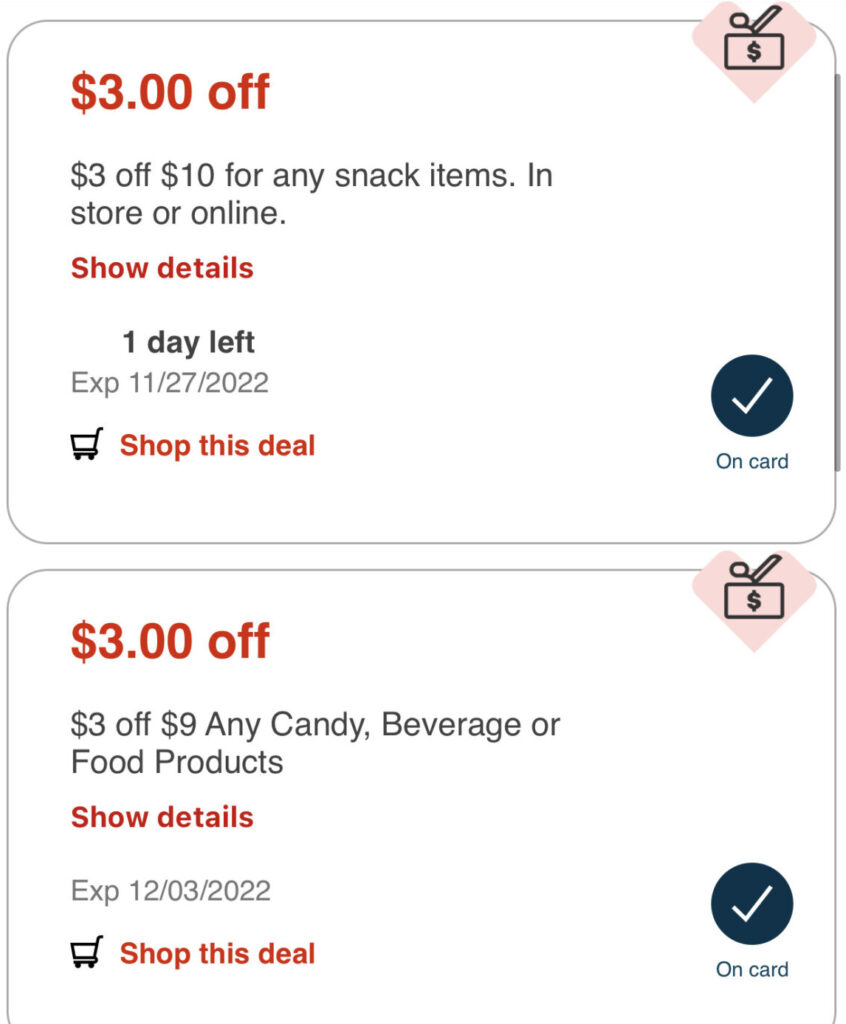This screenshot has height=1024, width=846.
Task: Click the "1 day left" label
Action: click(188, 343)
